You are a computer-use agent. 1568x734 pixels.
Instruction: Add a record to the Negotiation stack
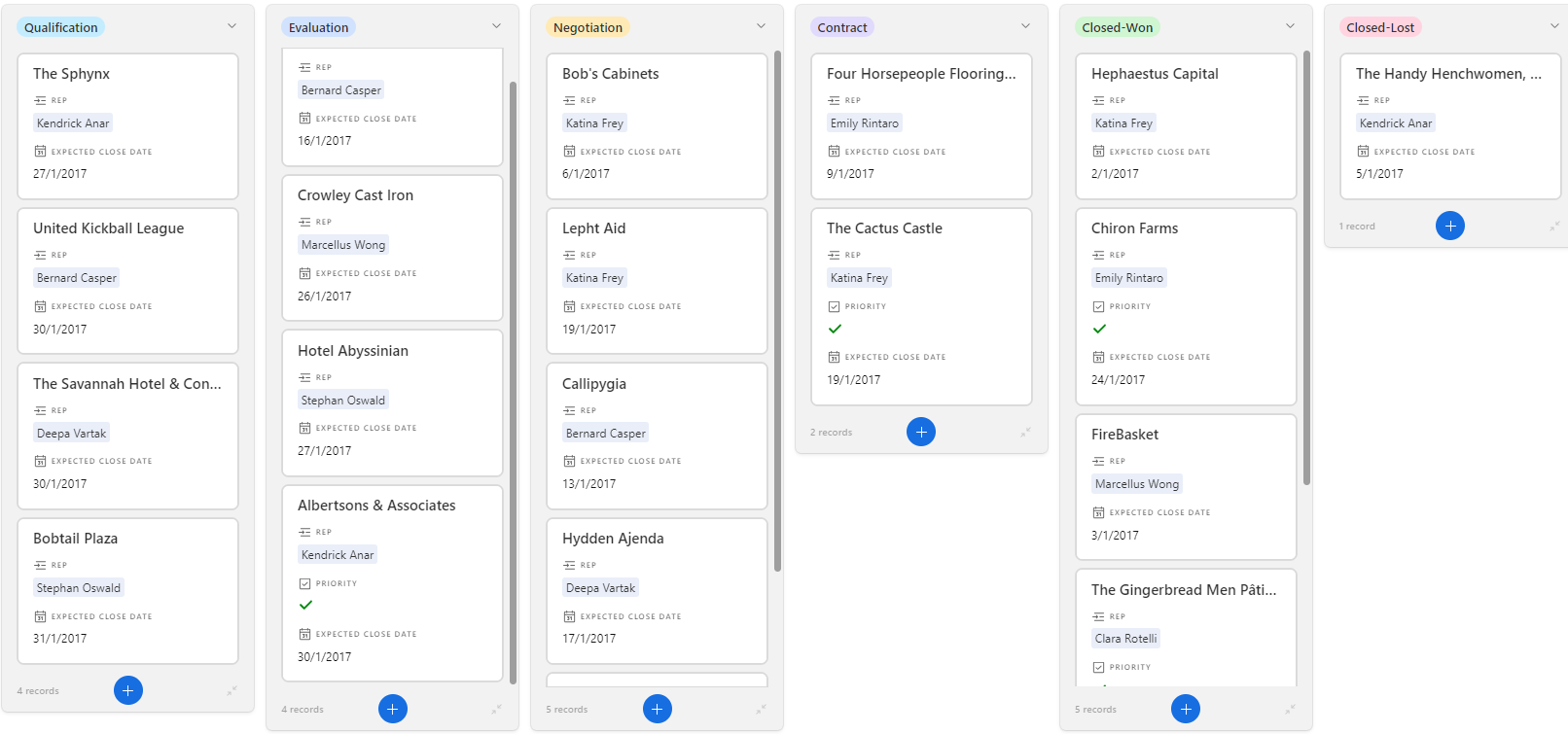658,709
